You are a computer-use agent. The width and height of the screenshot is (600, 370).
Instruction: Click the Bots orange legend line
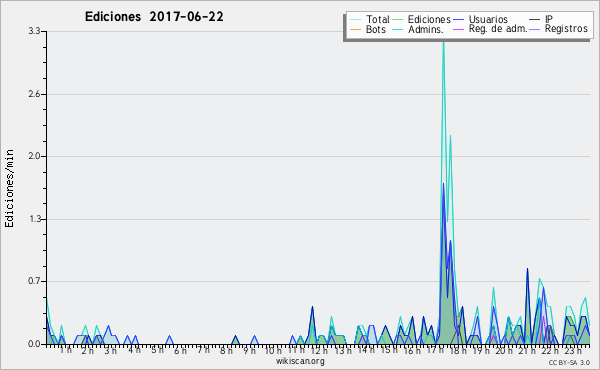(355, 29)
